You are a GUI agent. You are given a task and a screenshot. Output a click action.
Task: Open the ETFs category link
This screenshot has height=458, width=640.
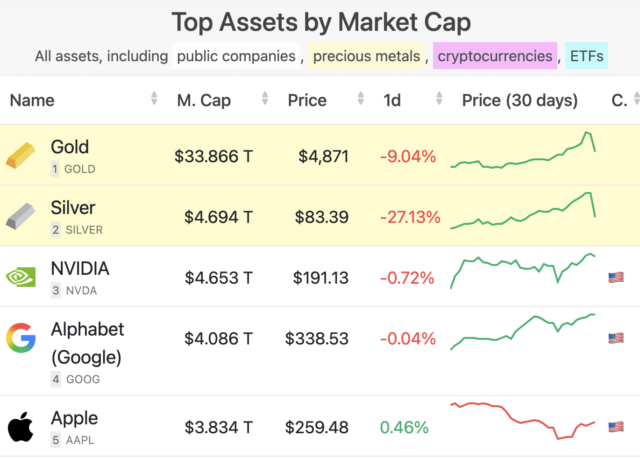(x=586, y=56)
